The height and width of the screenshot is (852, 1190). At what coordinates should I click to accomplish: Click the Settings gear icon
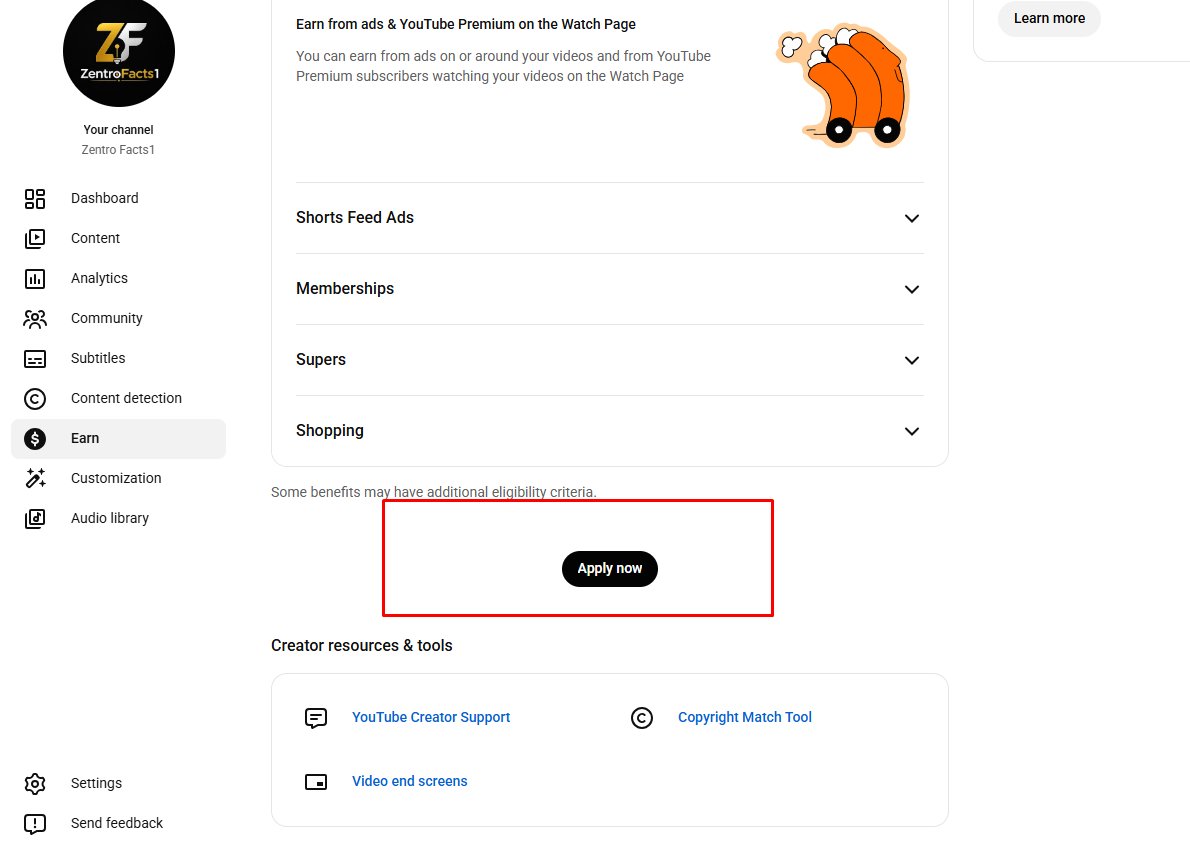[x=35, y=784]
